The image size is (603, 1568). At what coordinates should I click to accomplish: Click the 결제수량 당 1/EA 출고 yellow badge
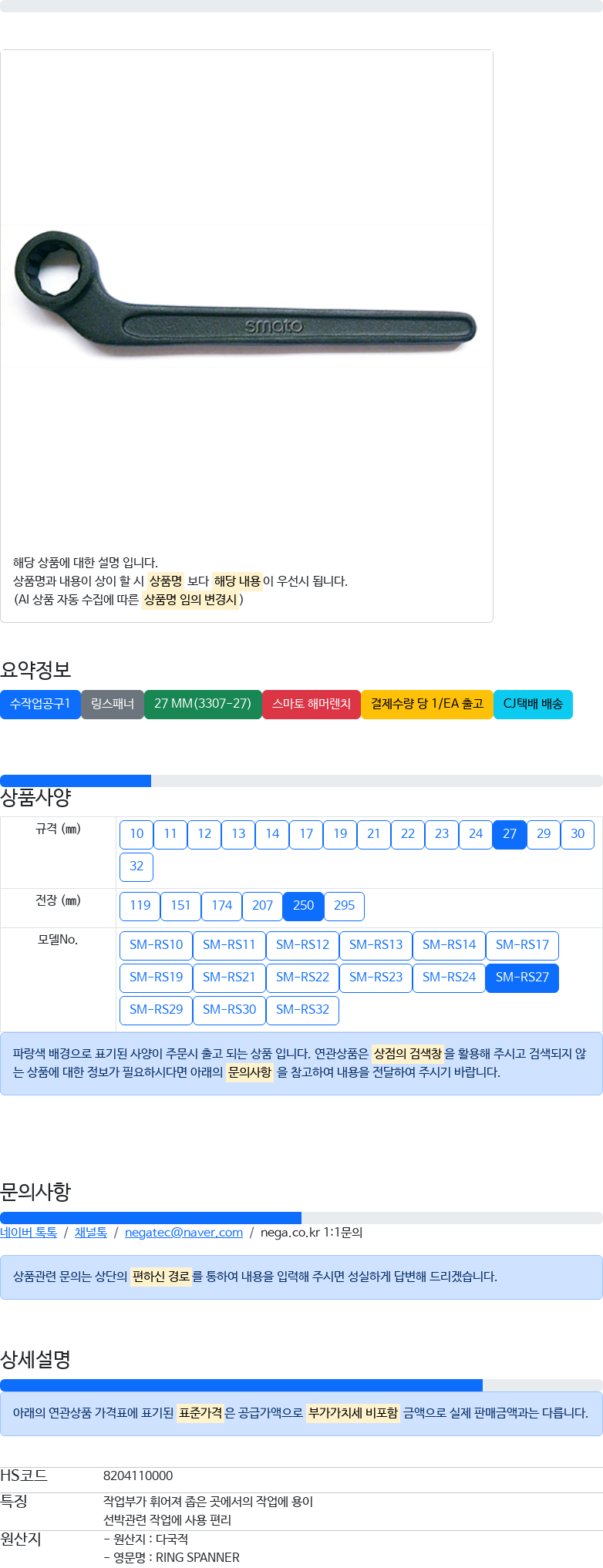(x=427, y=705)
